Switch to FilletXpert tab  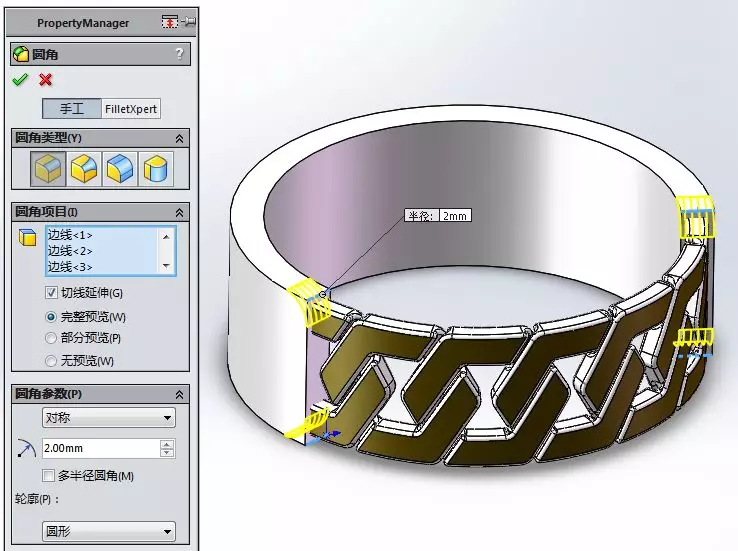point(131,109)
